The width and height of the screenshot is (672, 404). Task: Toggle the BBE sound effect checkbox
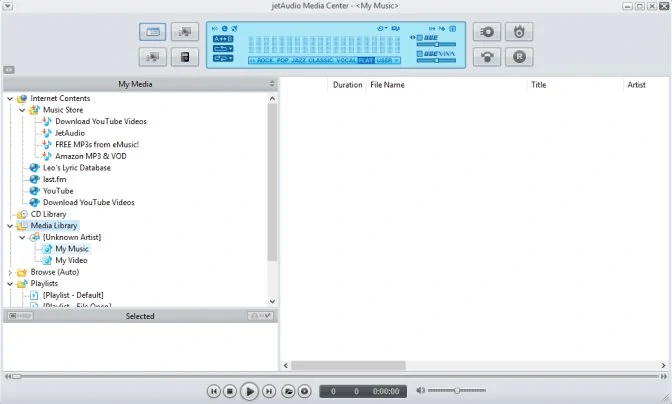coord(420,38)
